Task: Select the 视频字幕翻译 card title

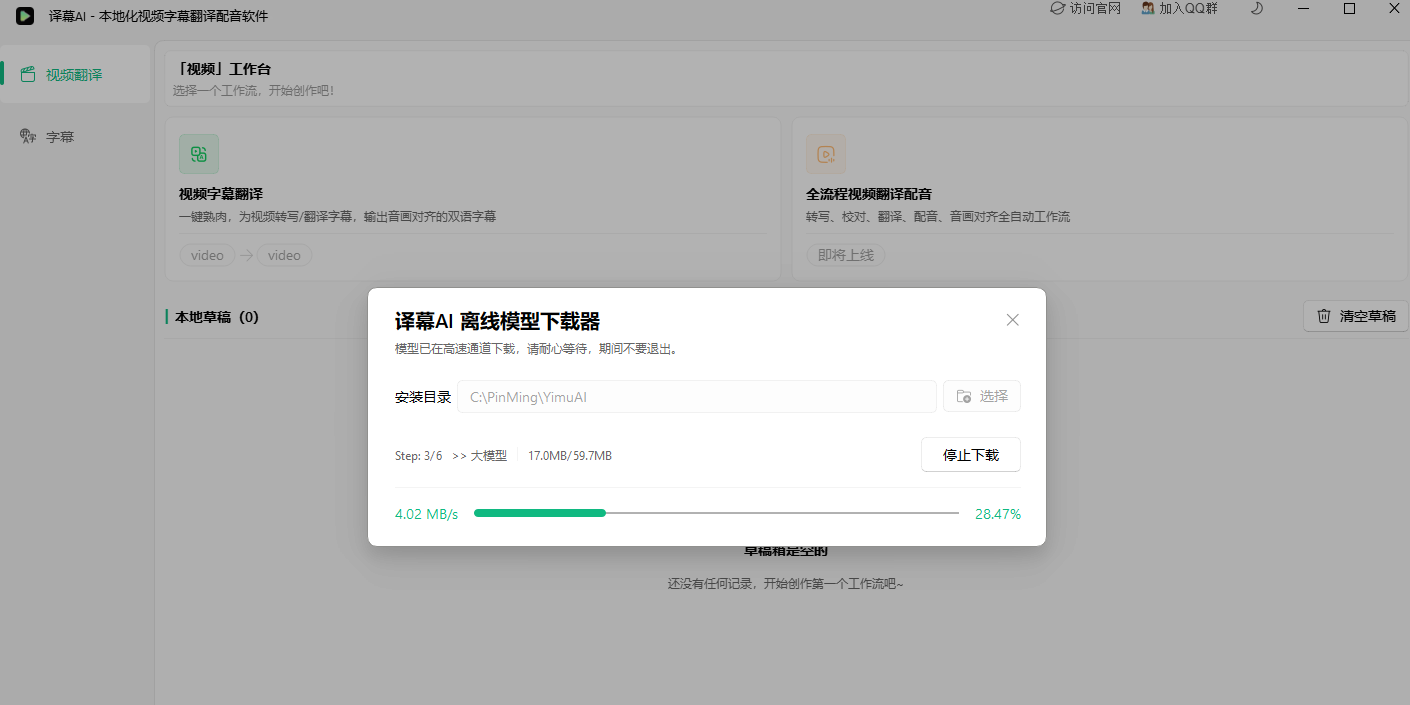Action: pos(221,194)
